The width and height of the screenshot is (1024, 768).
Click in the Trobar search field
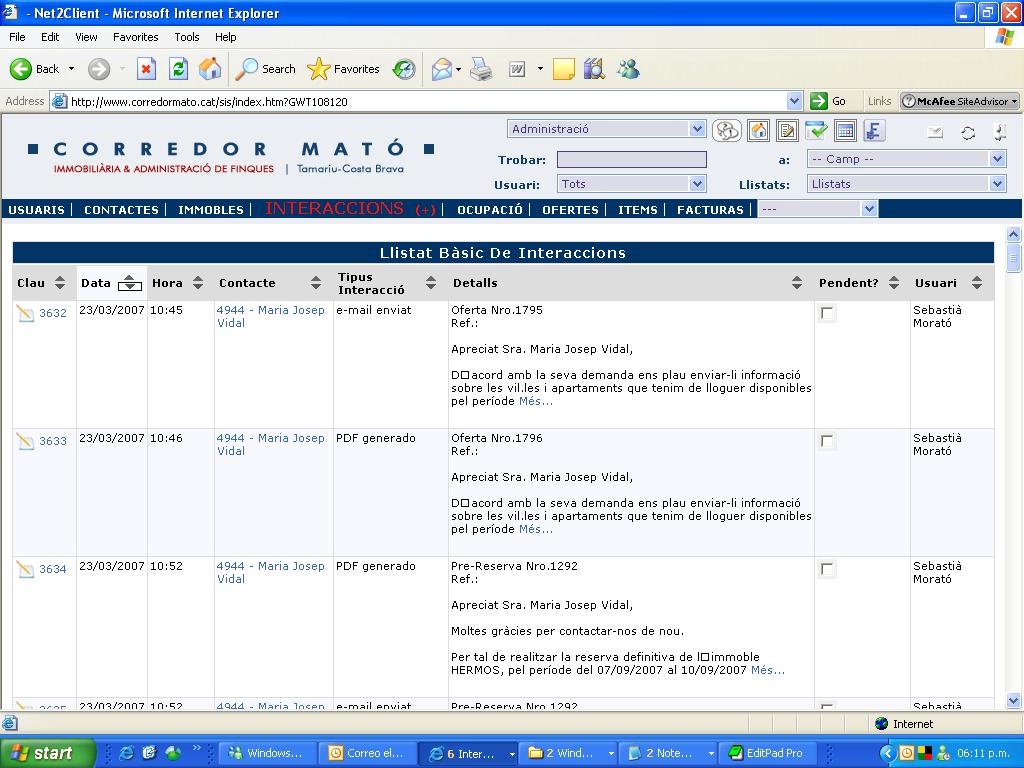click(x=632, y=159)
